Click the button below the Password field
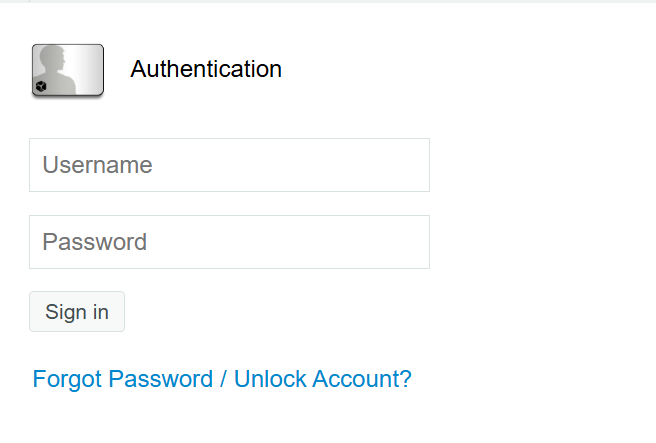 [x=77, y=312]
